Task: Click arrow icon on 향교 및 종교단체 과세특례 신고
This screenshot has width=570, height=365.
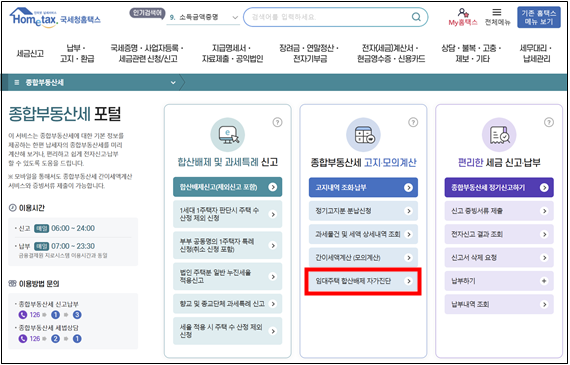Action: [x=272, y=304]
